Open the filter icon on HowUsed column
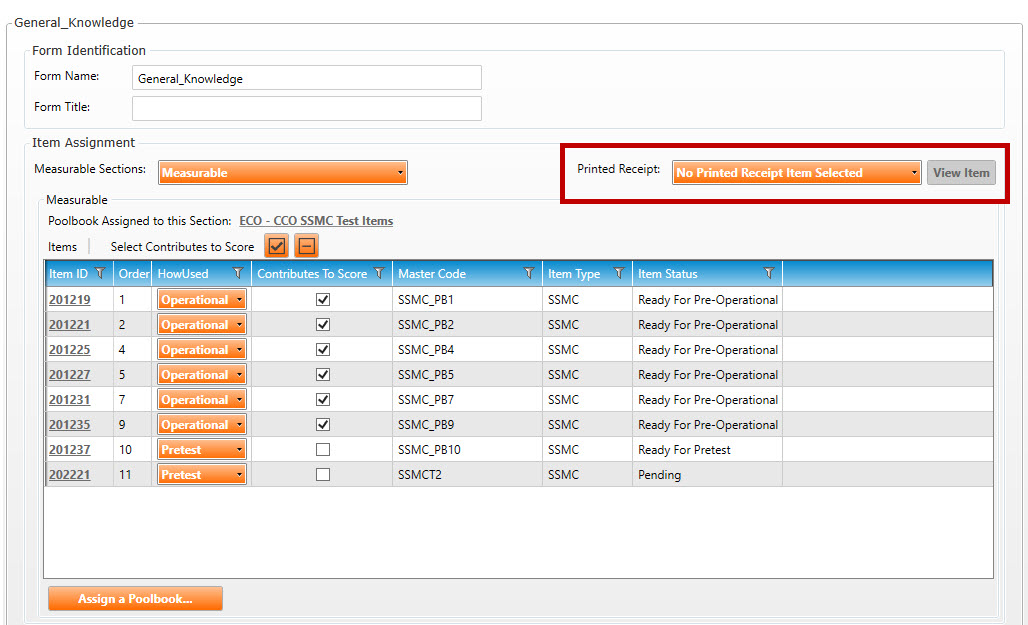 (238, 273)
